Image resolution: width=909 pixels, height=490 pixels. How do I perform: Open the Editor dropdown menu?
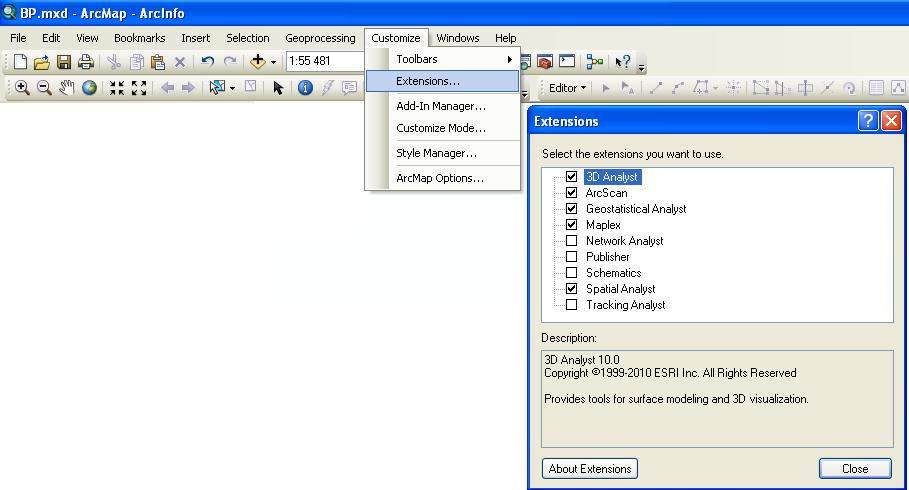click(x=568, y=88)
